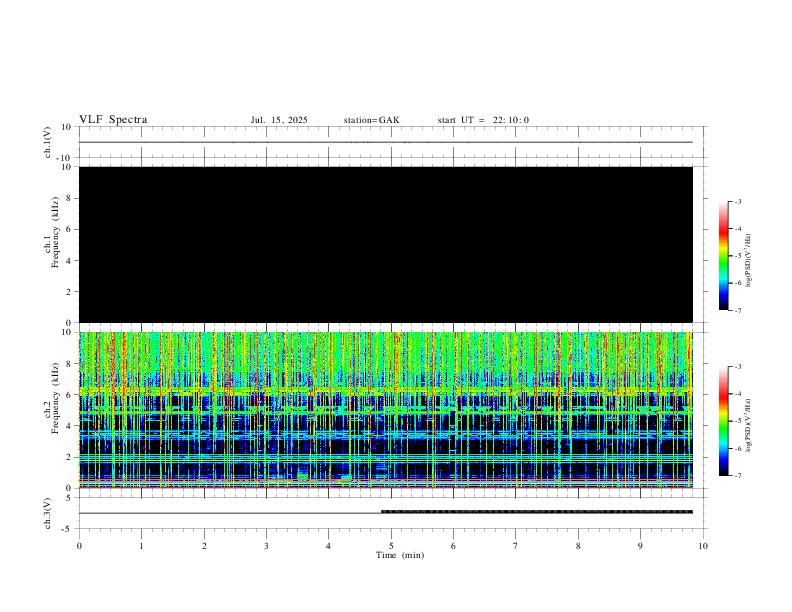
Task: Click the "ch.3(V)" axis label
Action: (47, 514)
